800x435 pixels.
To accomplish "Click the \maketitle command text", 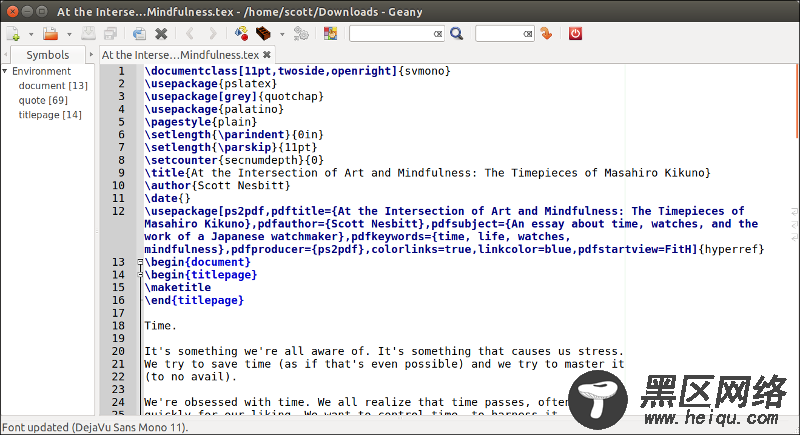I will pos(178,288).
